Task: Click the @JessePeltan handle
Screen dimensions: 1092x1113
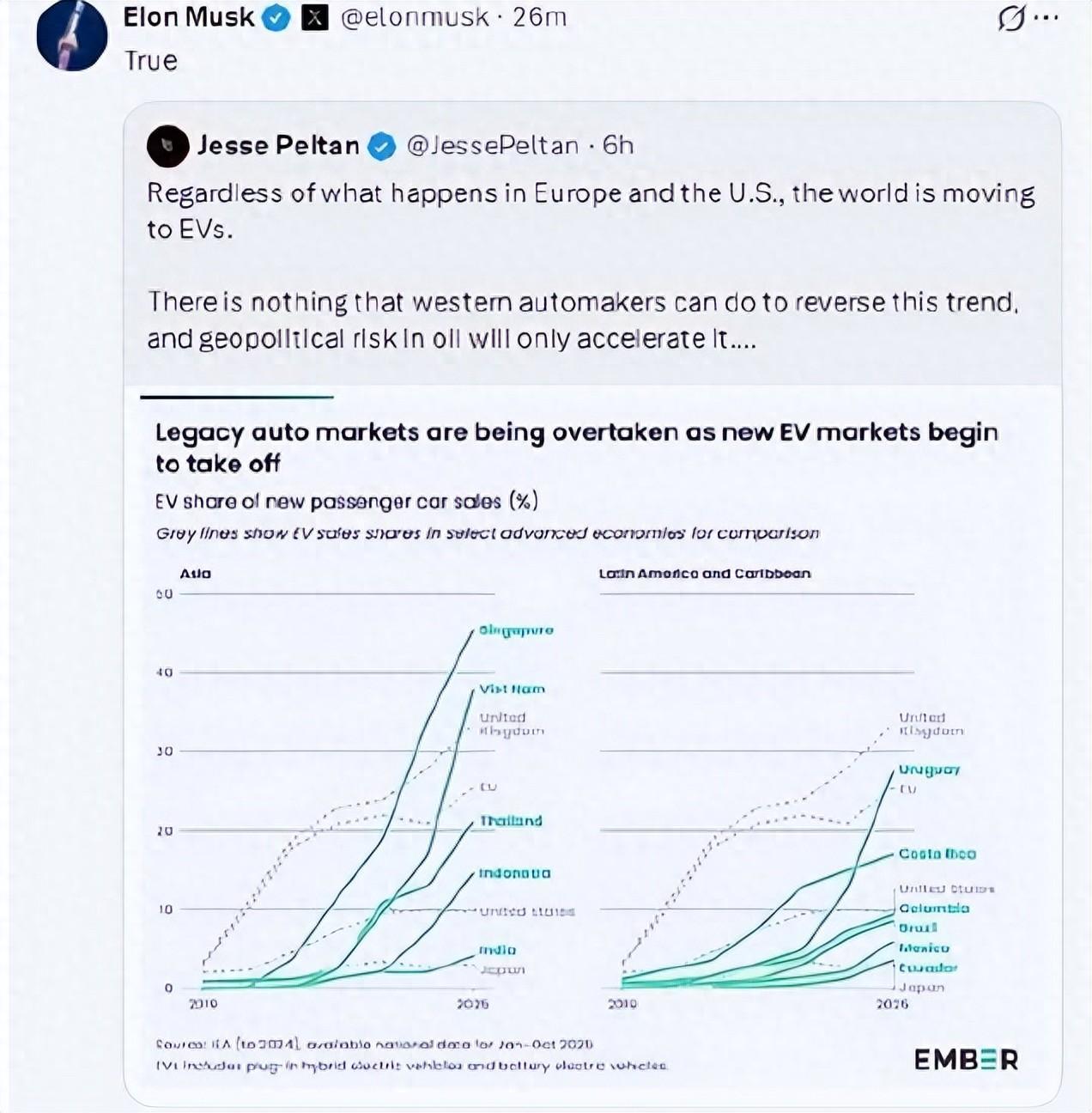Action: coord(493,146)
